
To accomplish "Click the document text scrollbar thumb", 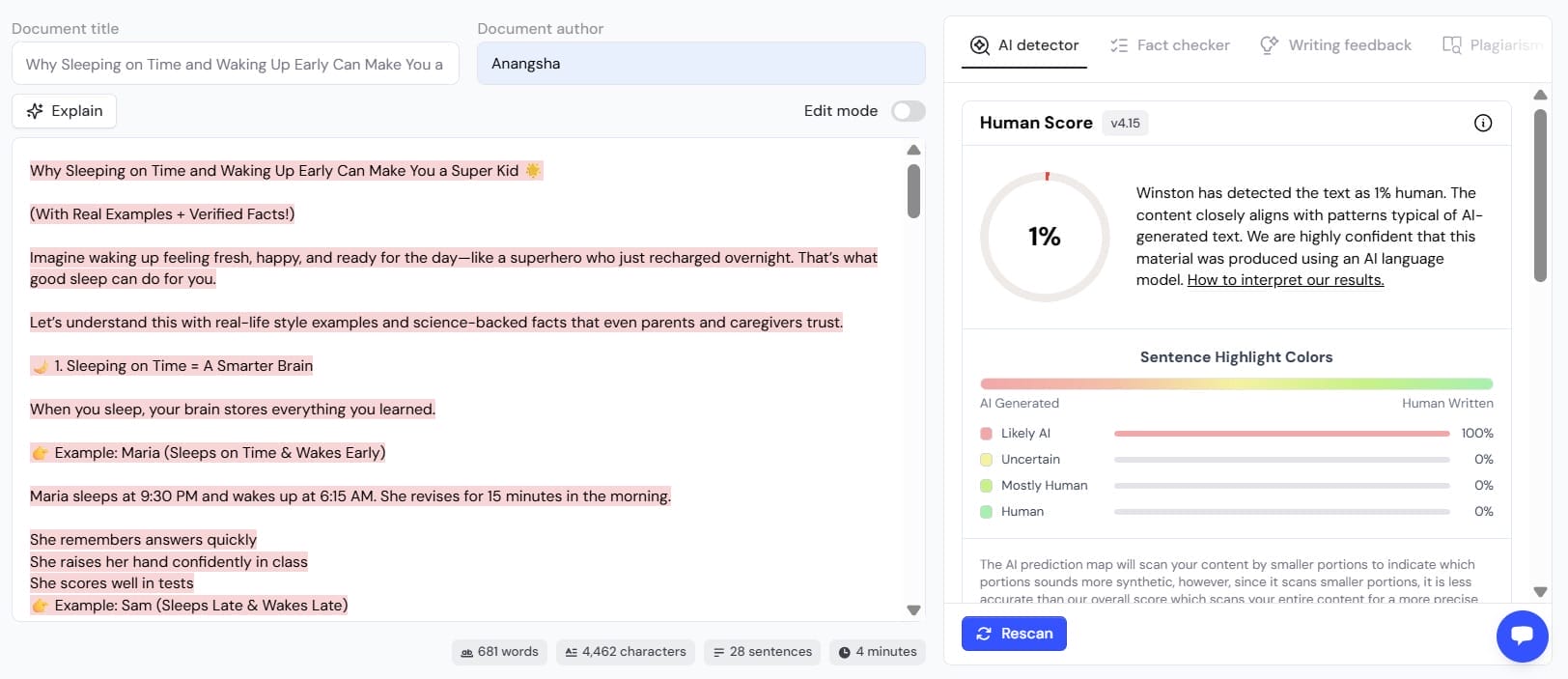I will tap(913, 191).
